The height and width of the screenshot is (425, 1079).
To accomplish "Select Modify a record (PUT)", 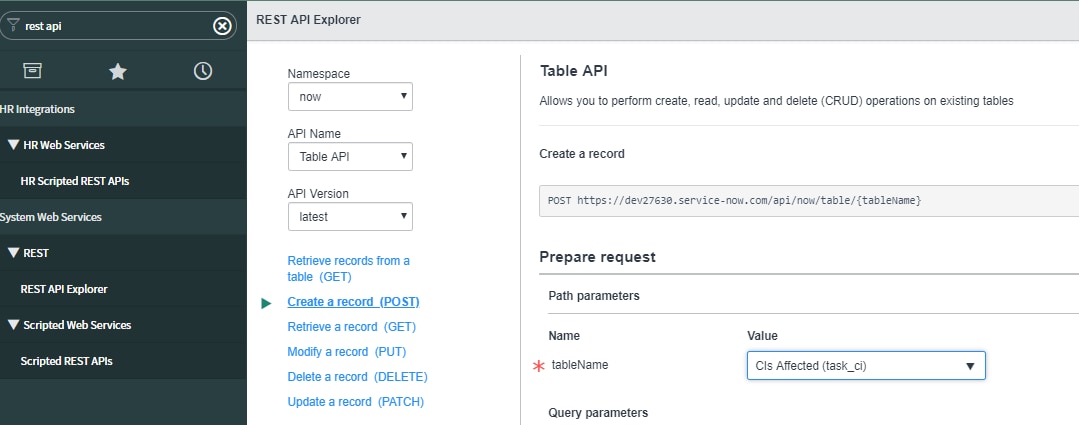I will [347, 351].
